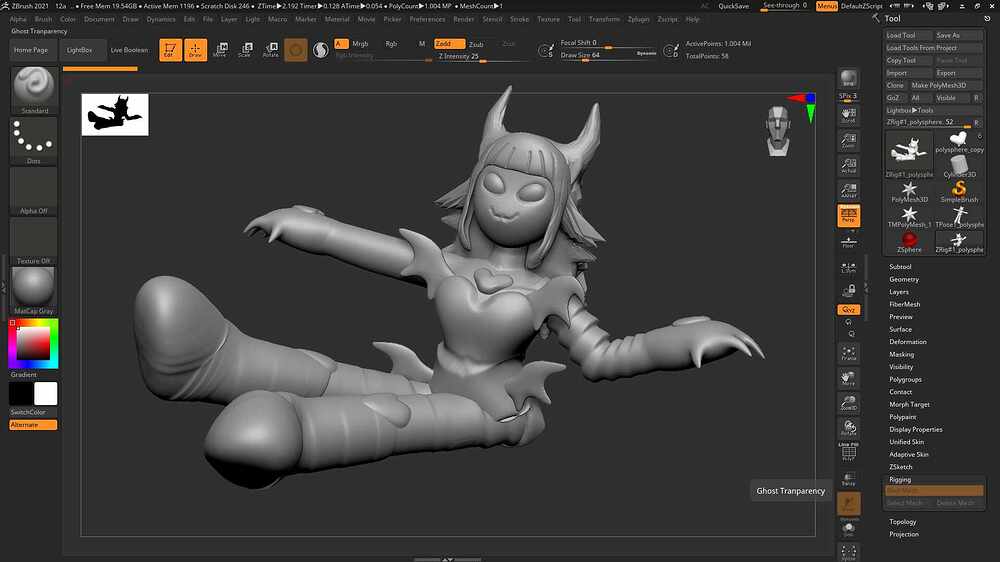The width and height of the screenshot is (1000, 562).
Task: Open the Dots stroke selector
Action: (x=34, y=140)
